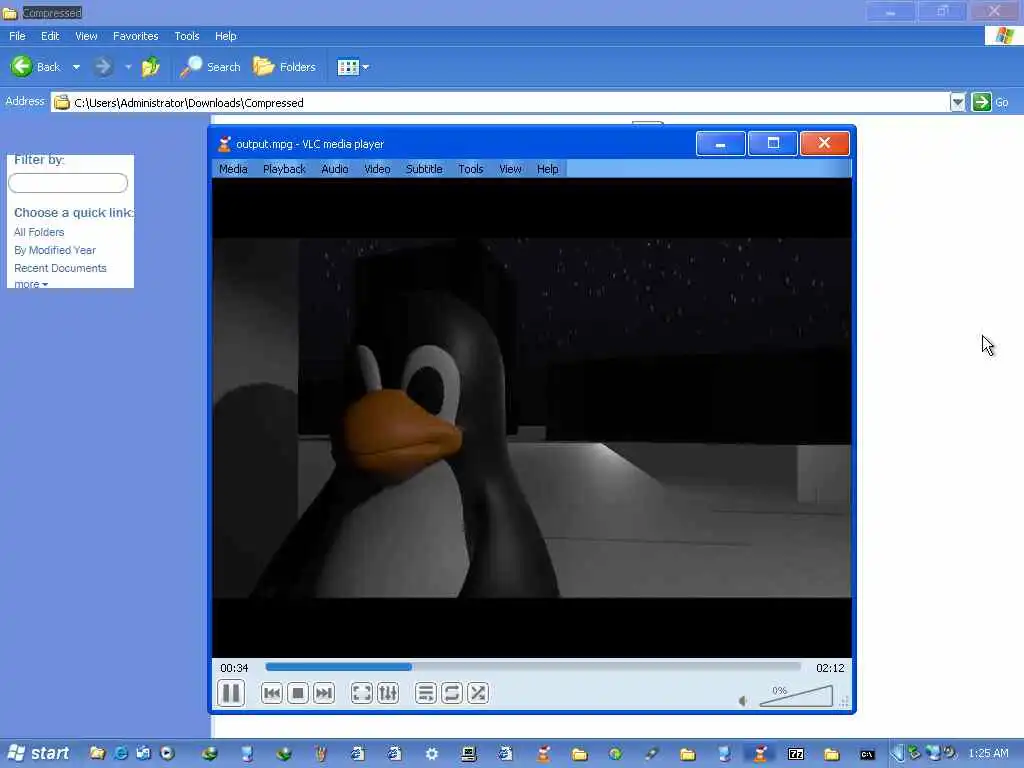This screenshot has width=1024, height=768.
Task: Launch Internet Explorer from Quick Launch
Action: (x=120, y=753)
